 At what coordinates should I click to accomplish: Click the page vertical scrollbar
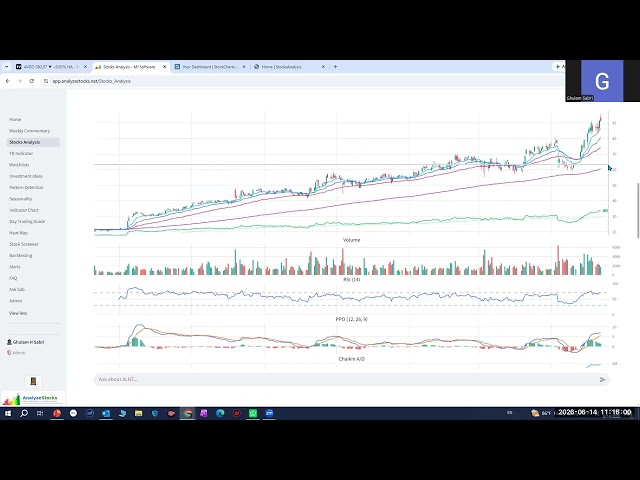(x=638, y=210)
